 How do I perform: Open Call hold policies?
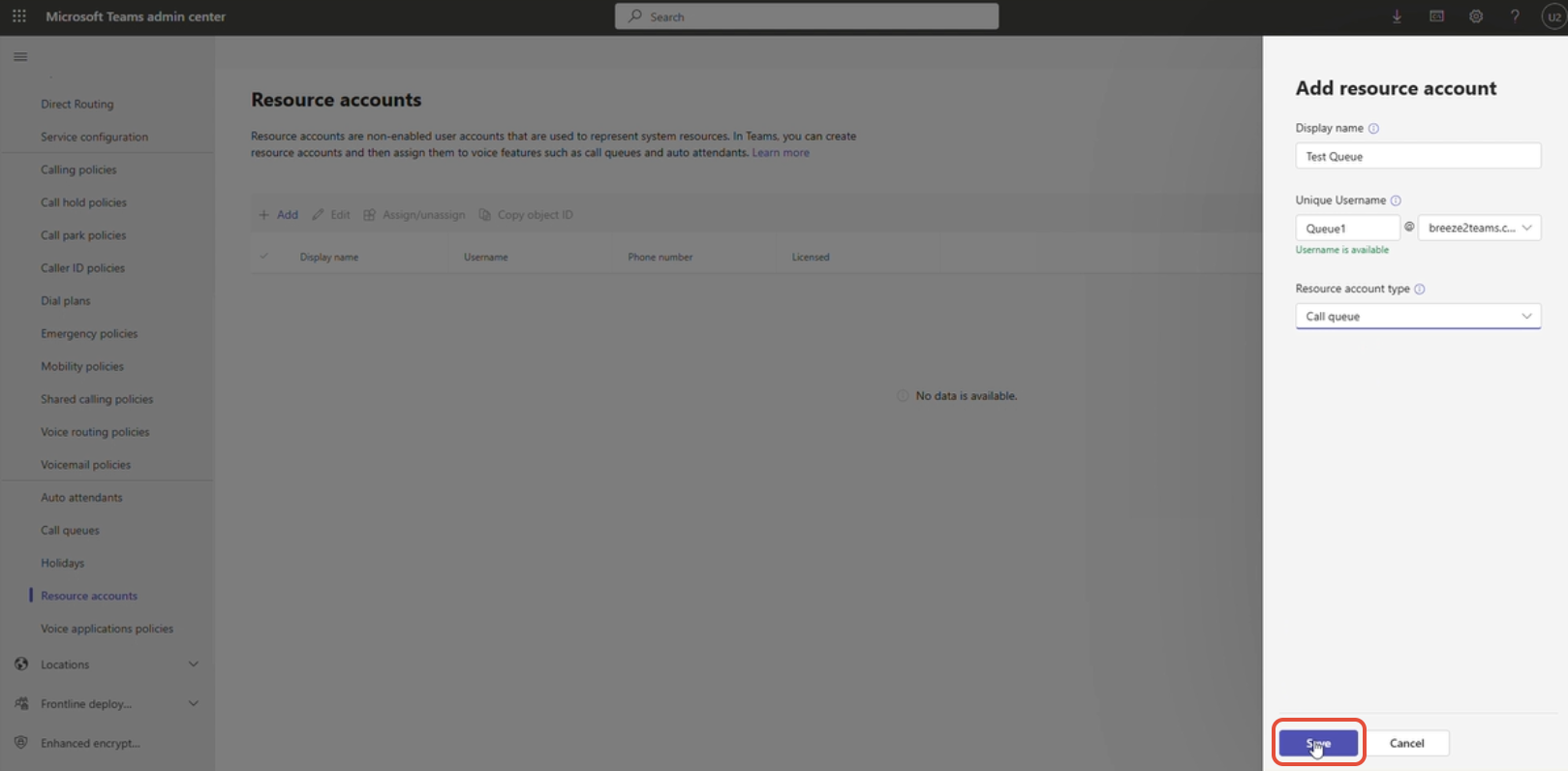click(x=83, y=203)
